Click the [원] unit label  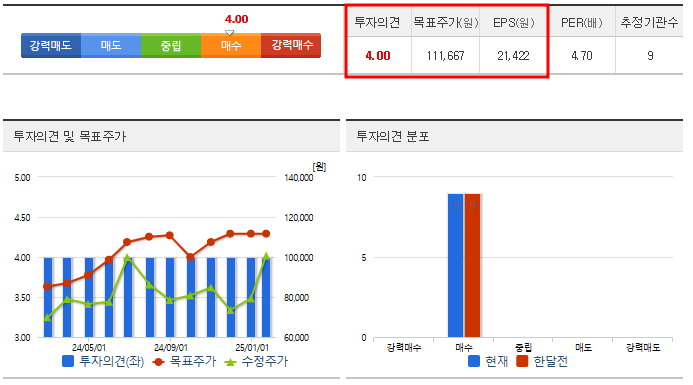[319, 167]
